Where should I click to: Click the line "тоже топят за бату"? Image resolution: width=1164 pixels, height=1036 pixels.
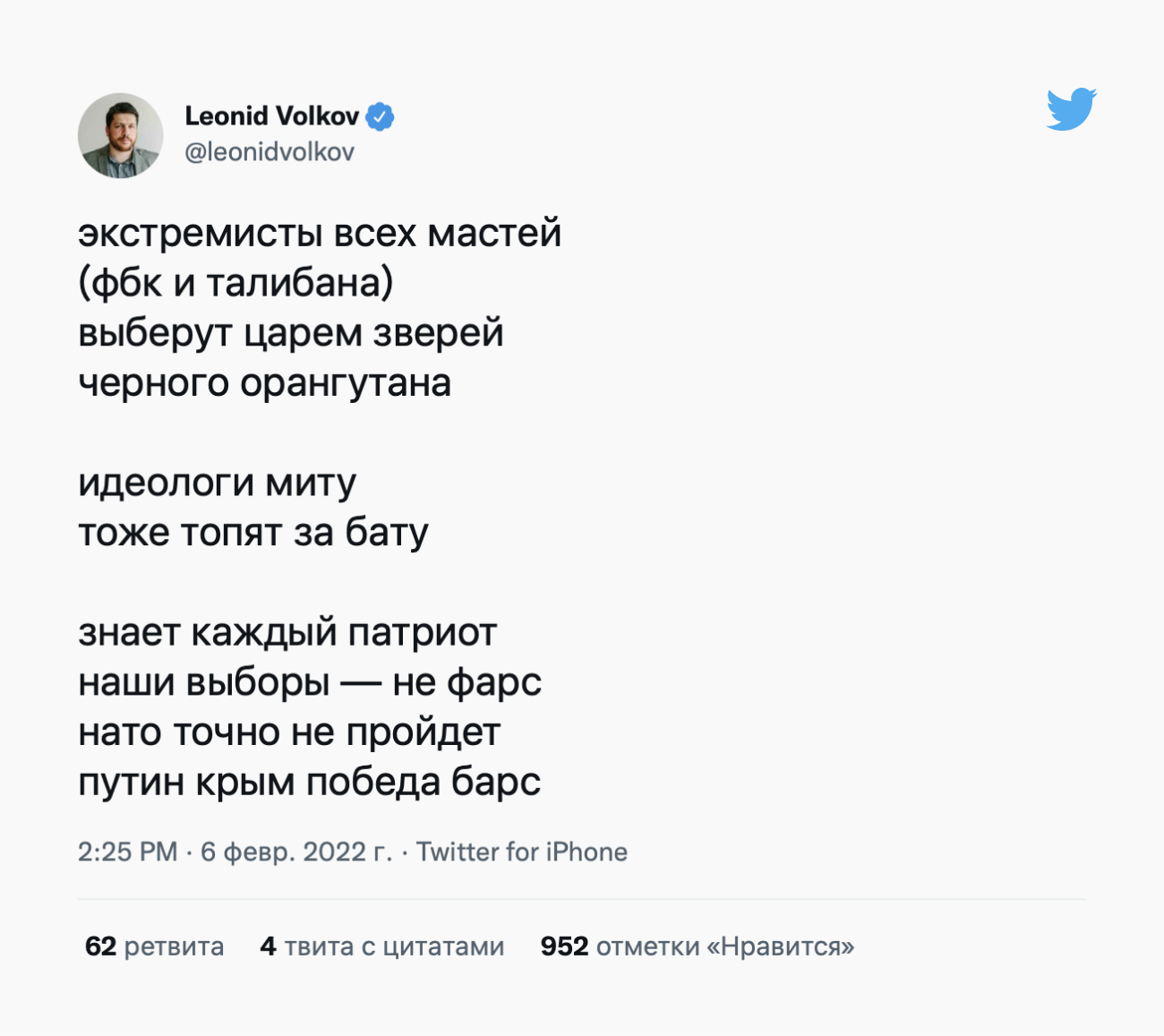click(x=253, y=533)
